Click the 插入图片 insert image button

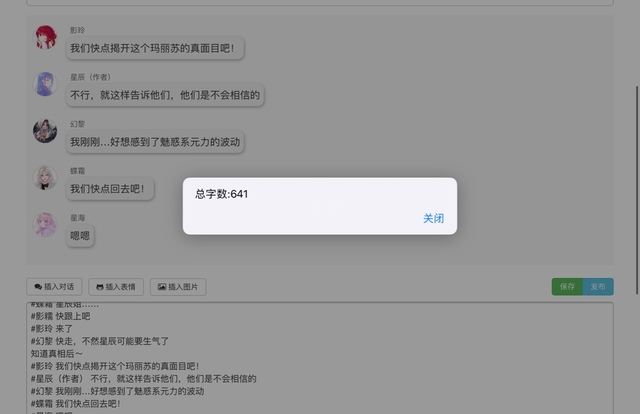pos(178,287)
